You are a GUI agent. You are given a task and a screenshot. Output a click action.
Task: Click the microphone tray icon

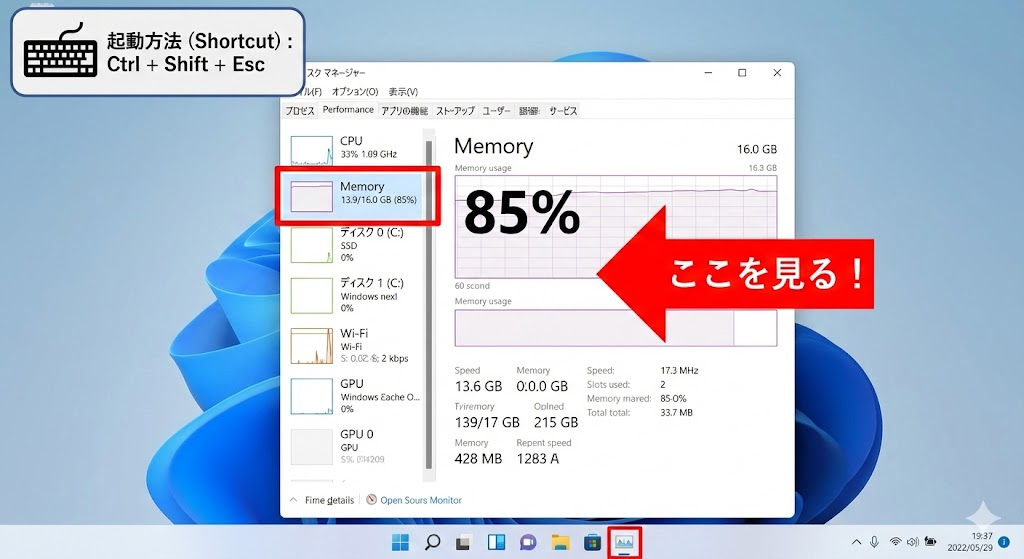(874, 541)
